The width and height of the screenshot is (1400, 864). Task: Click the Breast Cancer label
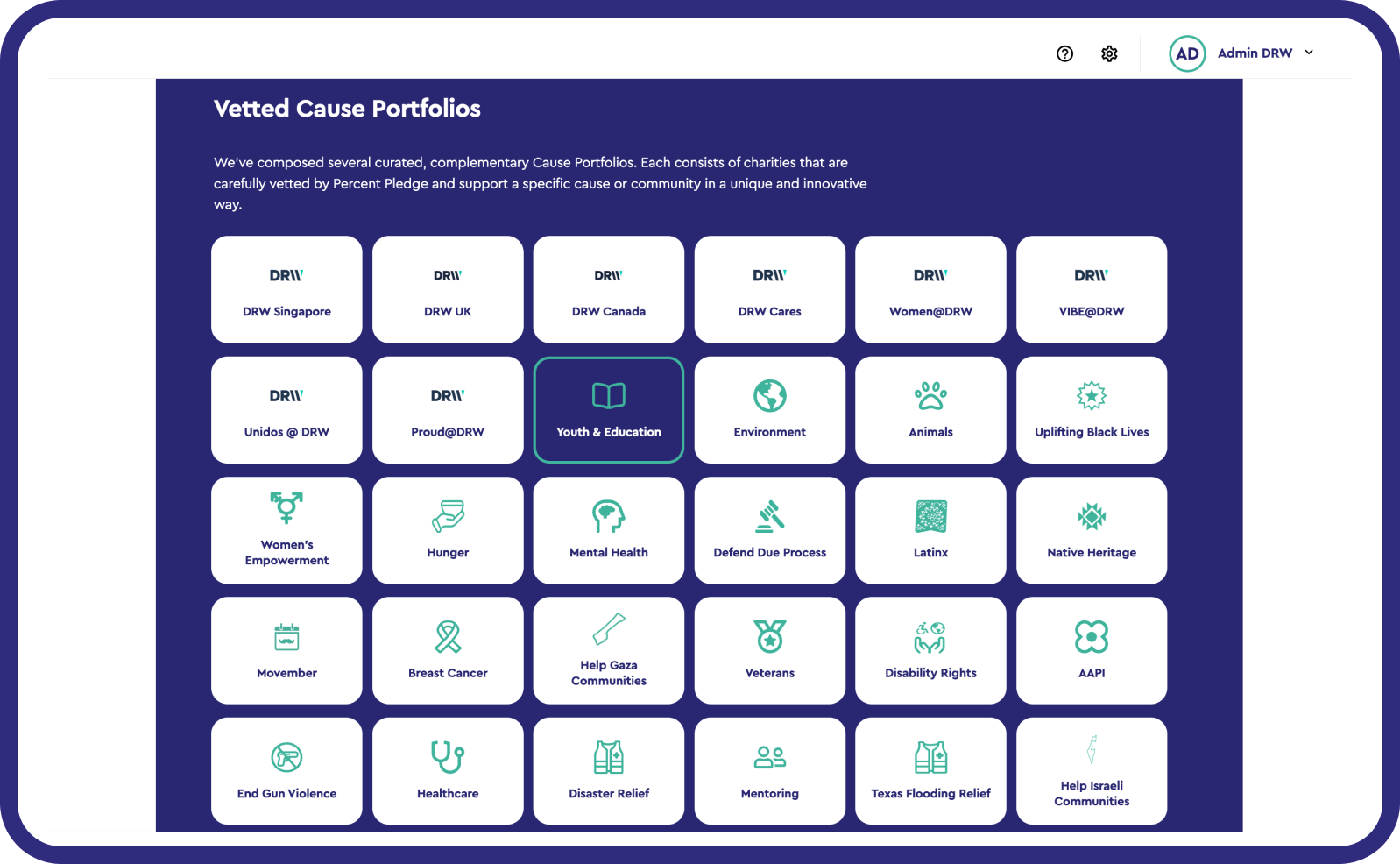pyautogui.click(x=448, y=673)
